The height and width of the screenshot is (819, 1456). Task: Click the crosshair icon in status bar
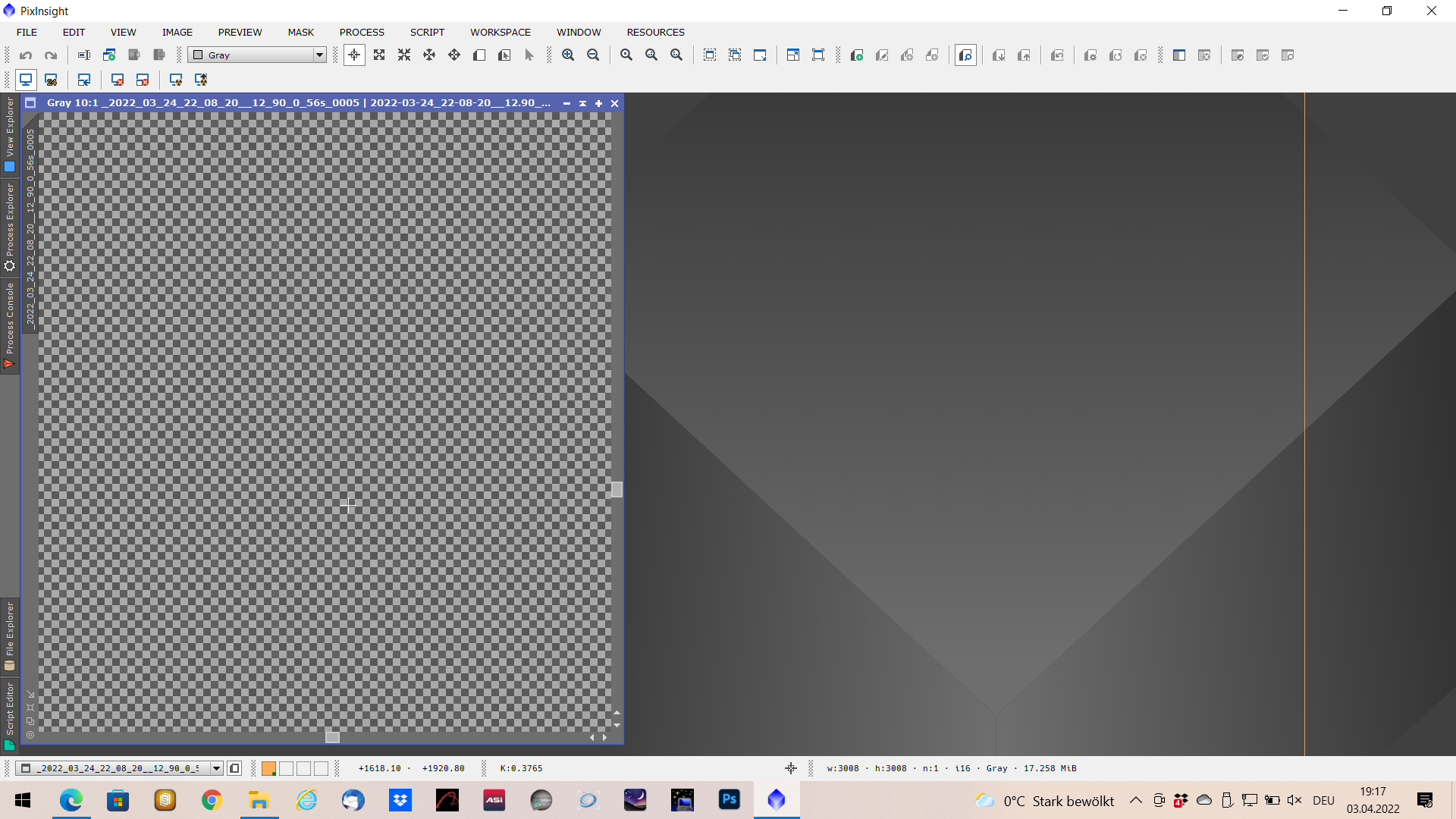tap(791, 768)
